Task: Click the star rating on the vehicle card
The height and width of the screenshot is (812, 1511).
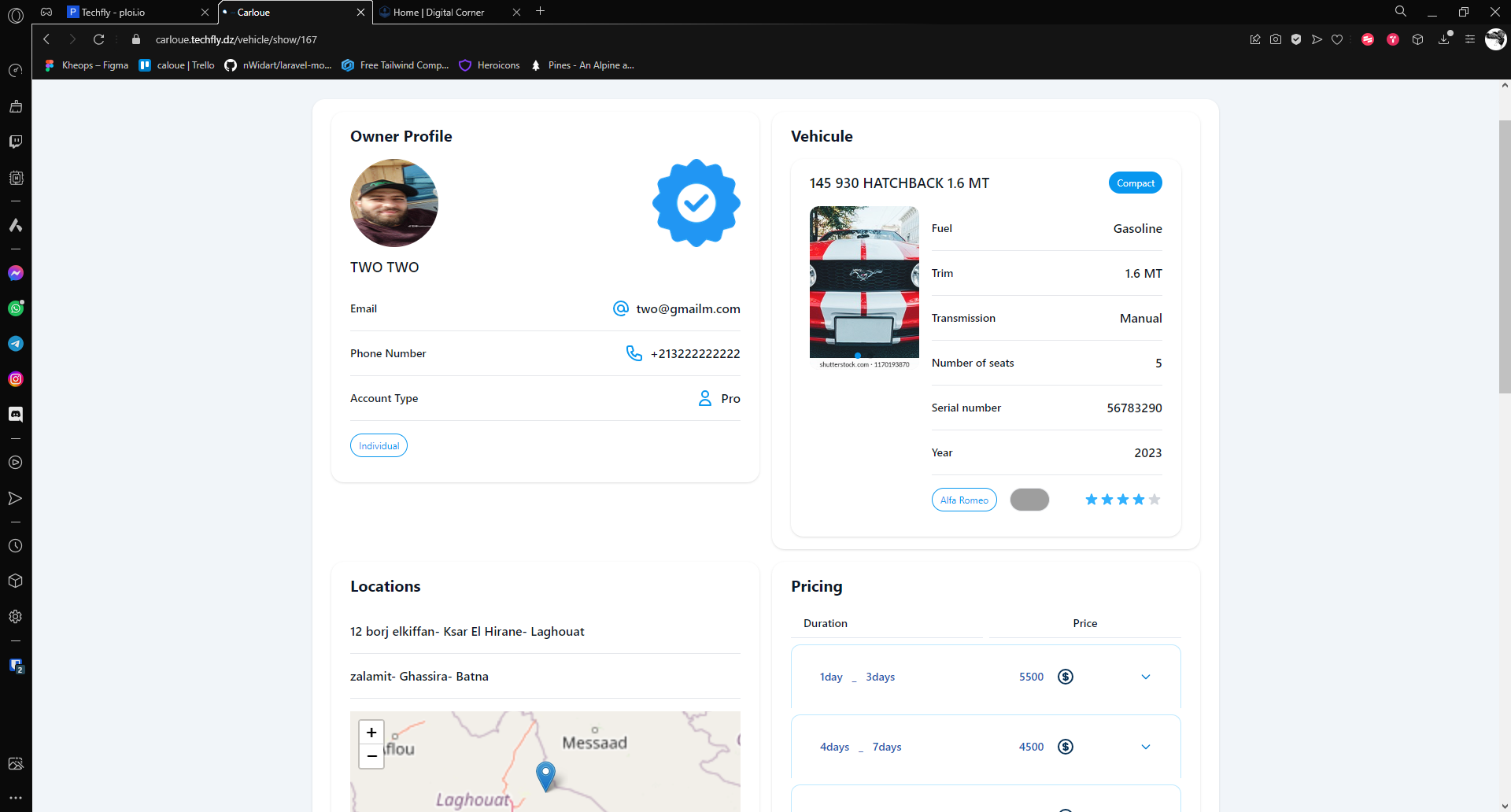Action: pos(1122,500)
